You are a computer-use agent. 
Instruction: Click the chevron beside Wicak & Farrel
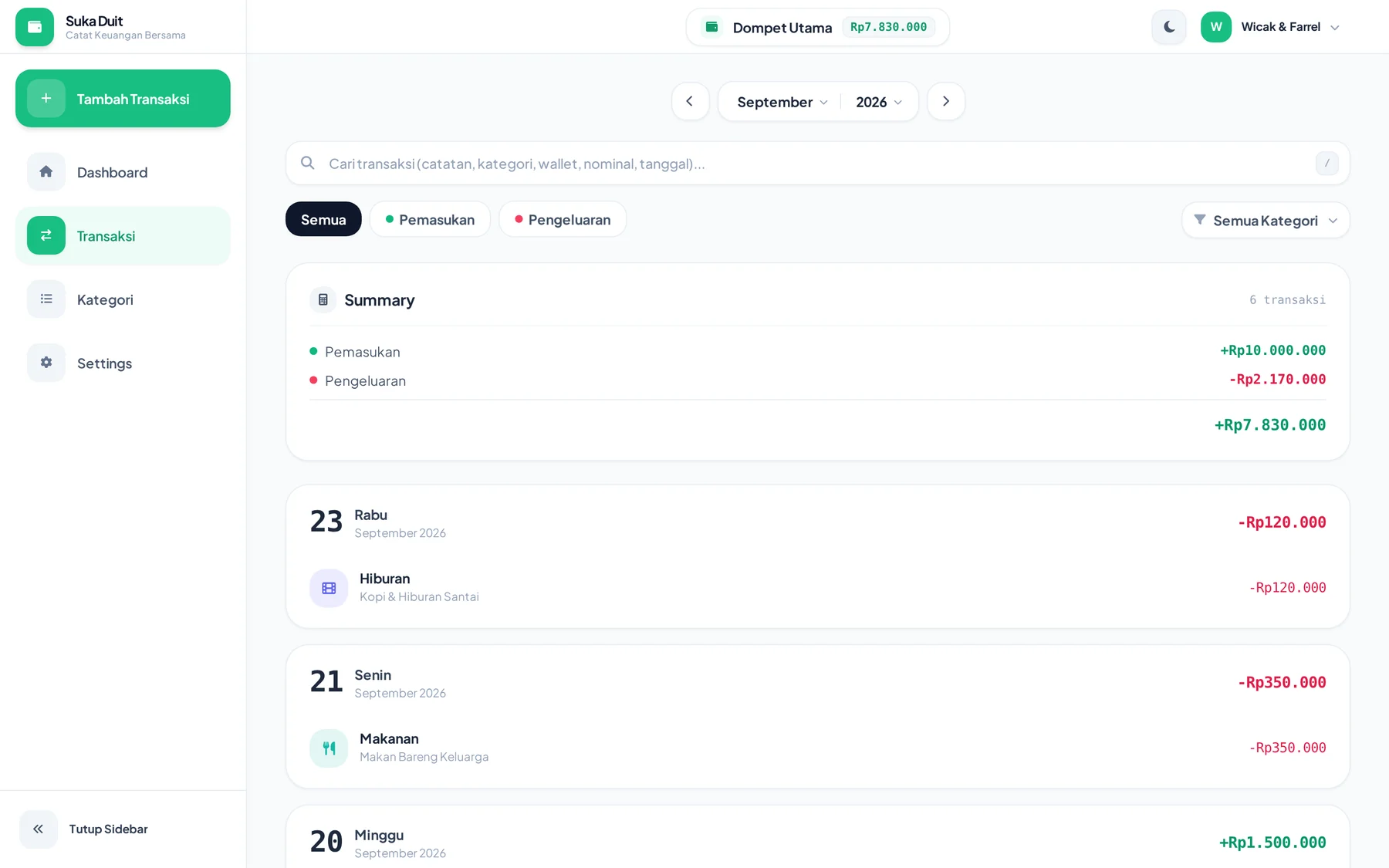1335,28
